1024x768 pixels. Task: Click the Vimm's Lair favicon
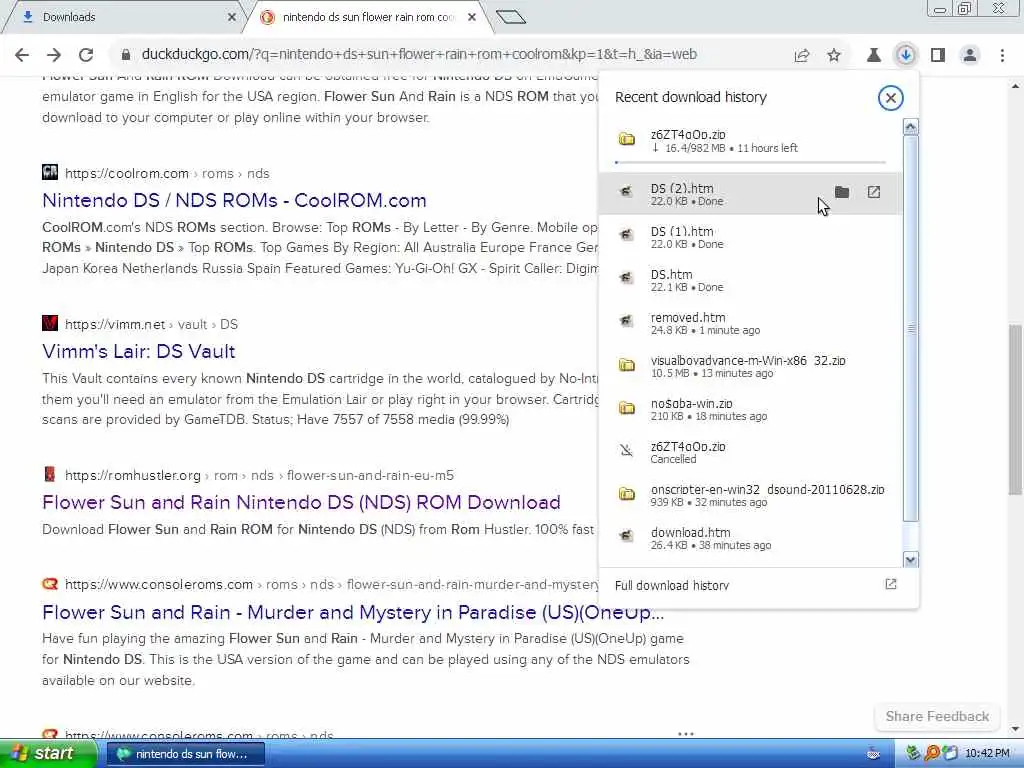[x=50, y=323]
